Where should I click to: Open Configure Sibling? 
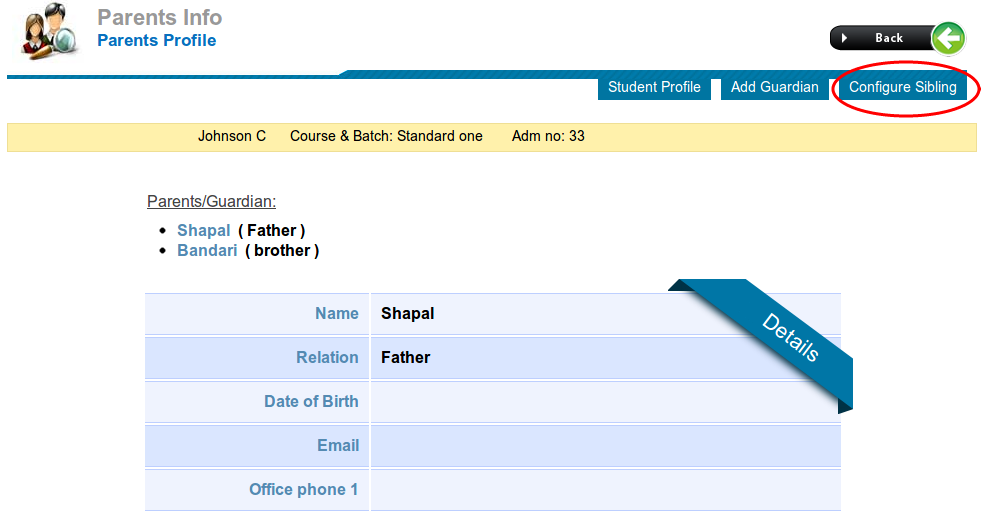point(902,87)
